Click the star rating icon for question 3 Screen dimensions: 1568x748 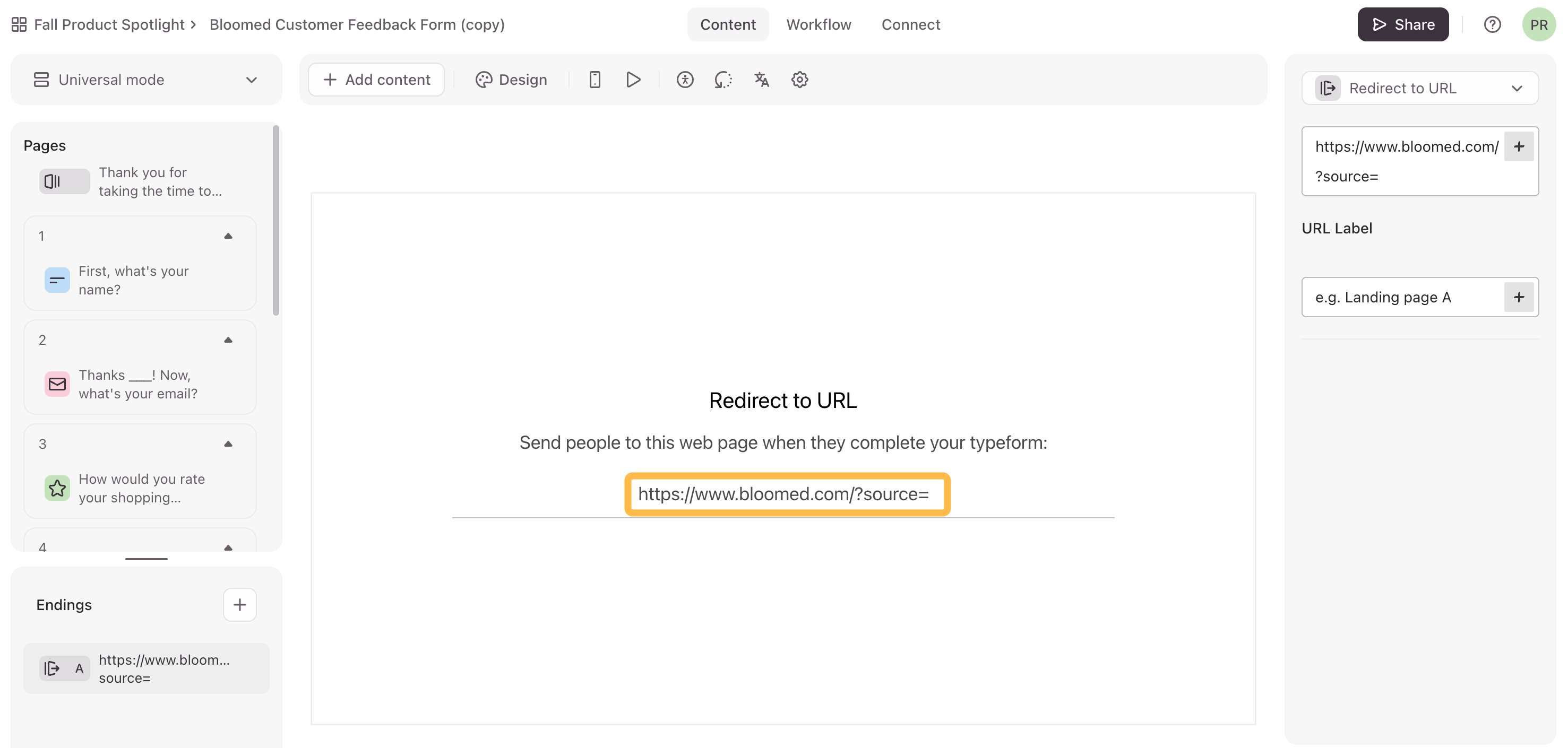(x=57, y=489)
